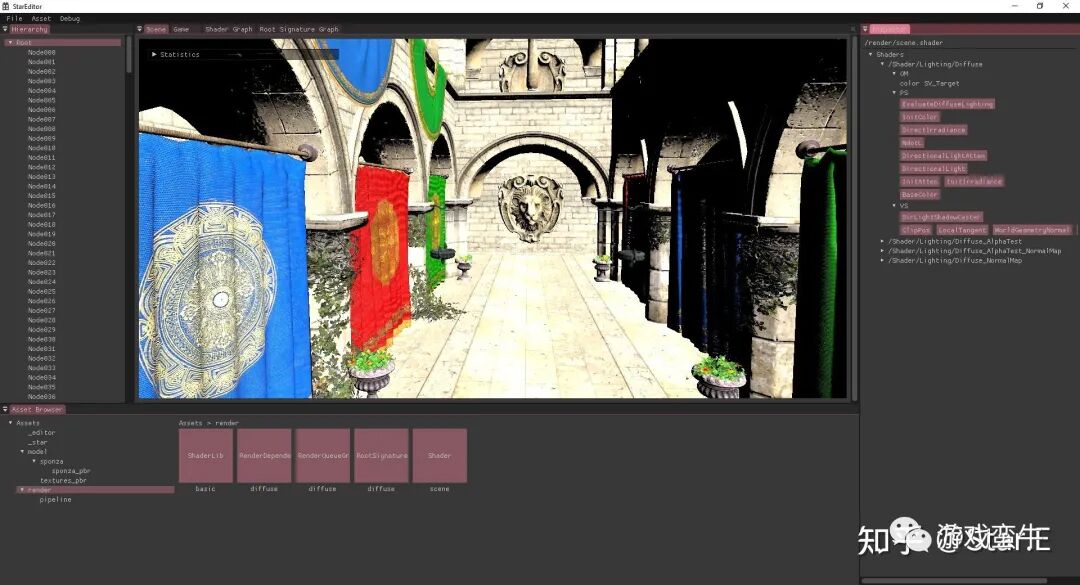Viewport: 1080px width, 585px height.
Task: Select the ShaderLib basic asset tile
Action: coord(205,455)
